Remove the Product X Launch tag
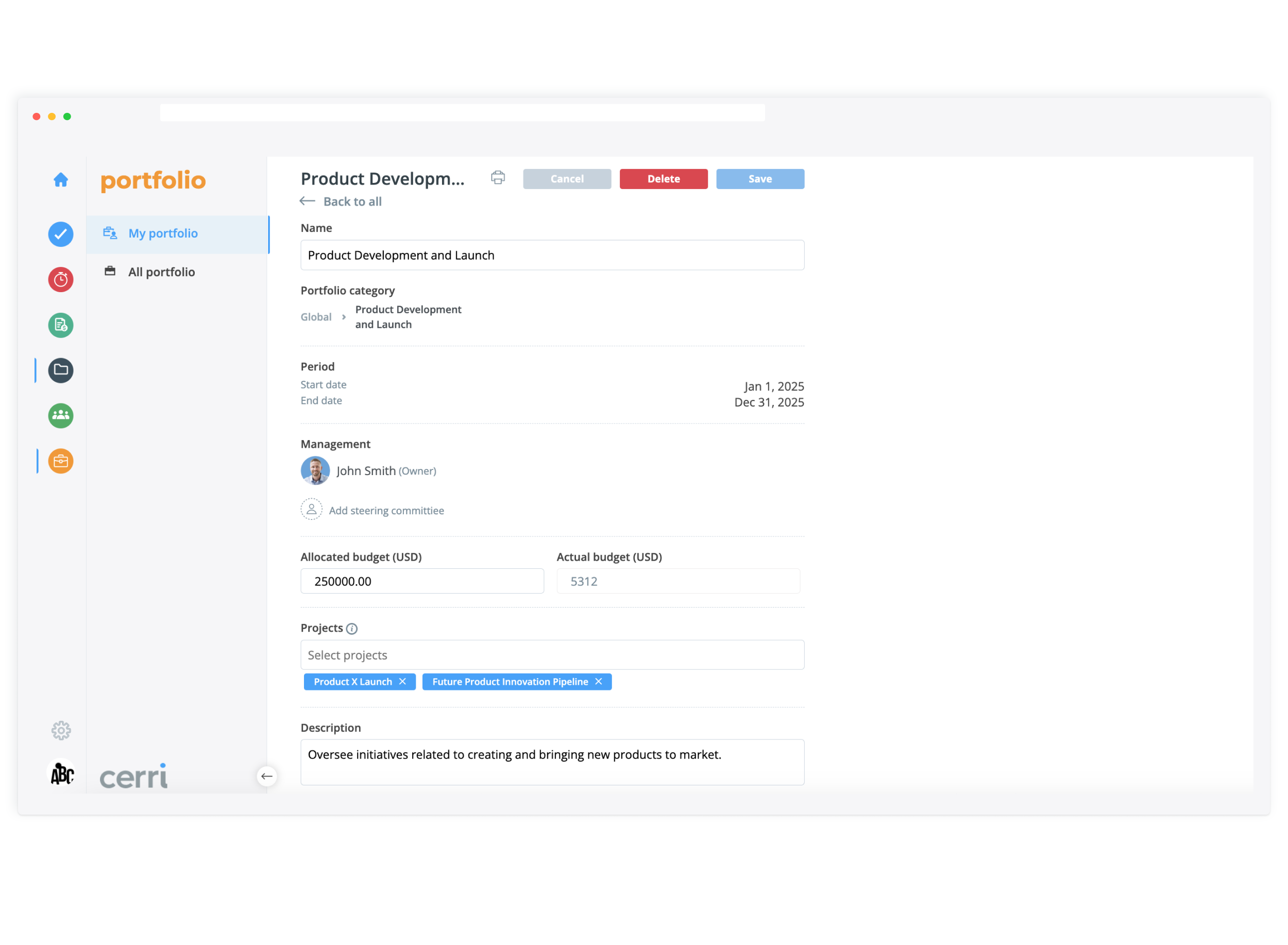 click(403, 681)
